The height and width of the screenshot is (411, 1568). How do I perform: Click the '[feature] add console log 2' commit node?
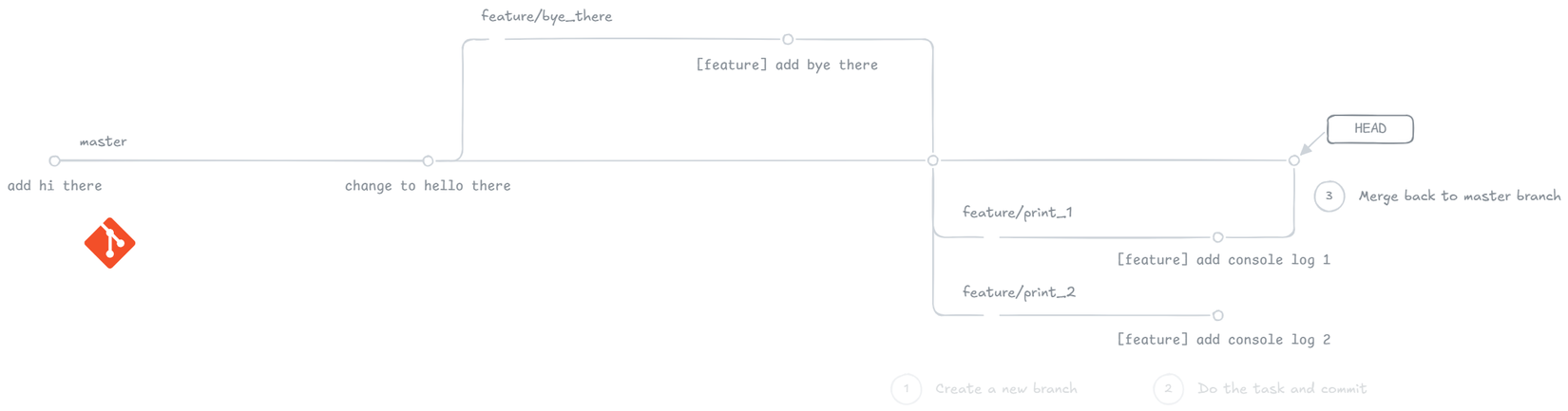tap(1218, 315)
